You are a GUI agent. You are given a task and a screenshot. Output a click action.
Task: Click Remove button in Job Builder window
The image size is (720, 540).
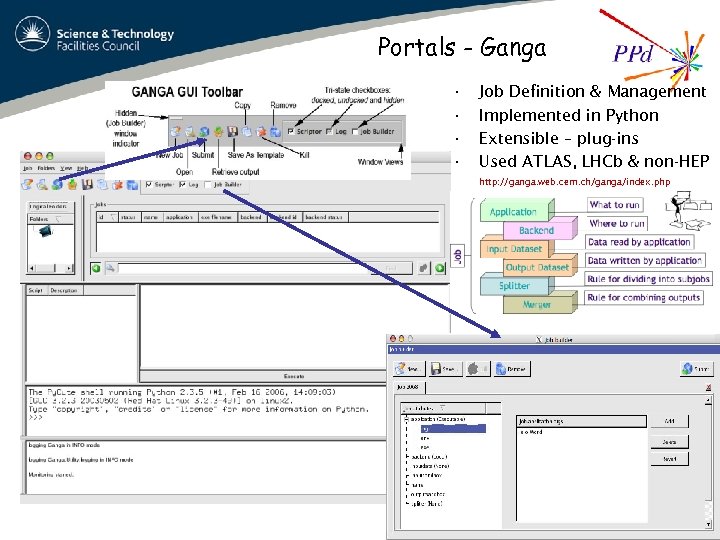[x=512, y=369]
